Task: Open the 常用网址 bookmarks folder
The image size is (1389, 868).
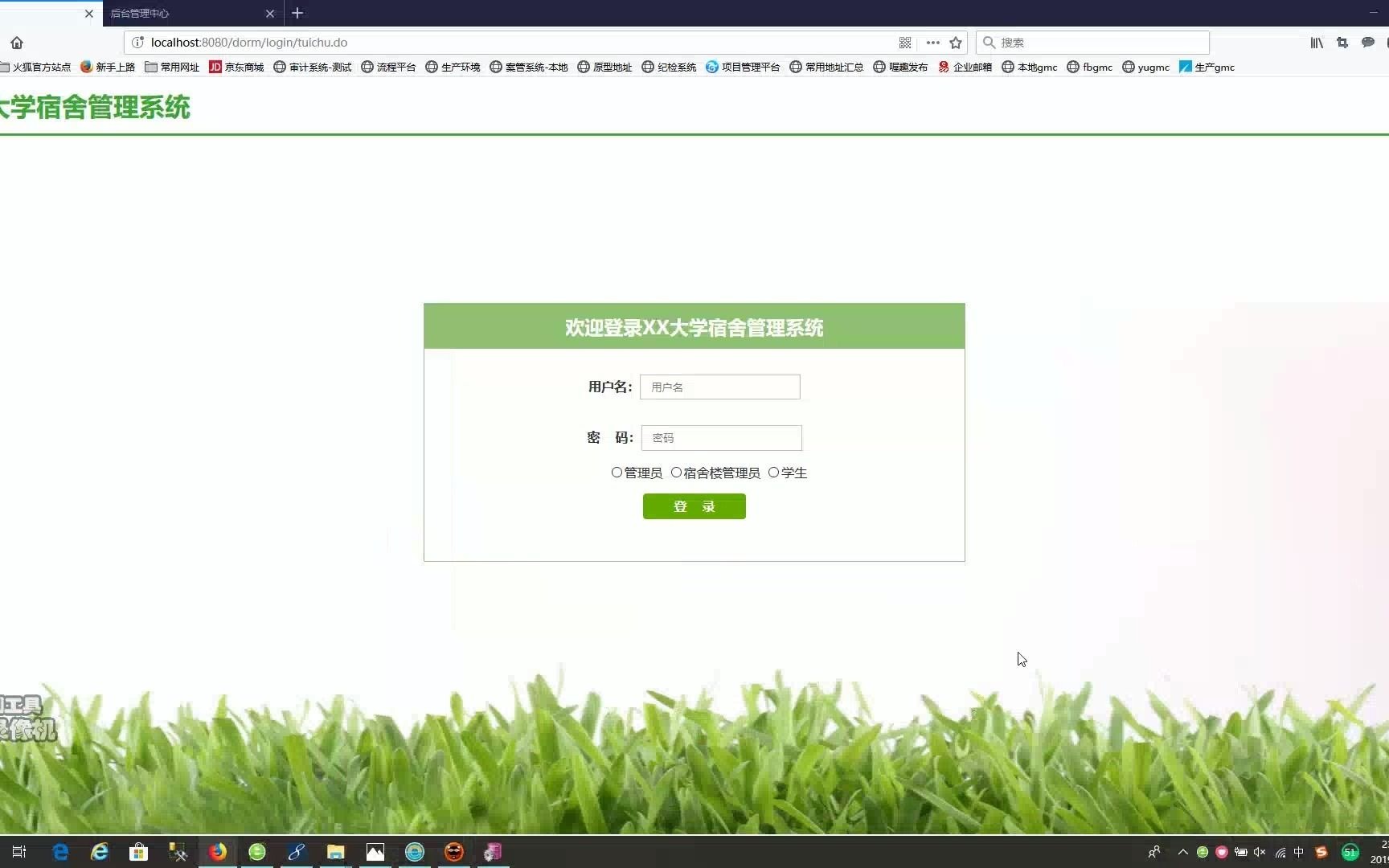Action: 171,68
